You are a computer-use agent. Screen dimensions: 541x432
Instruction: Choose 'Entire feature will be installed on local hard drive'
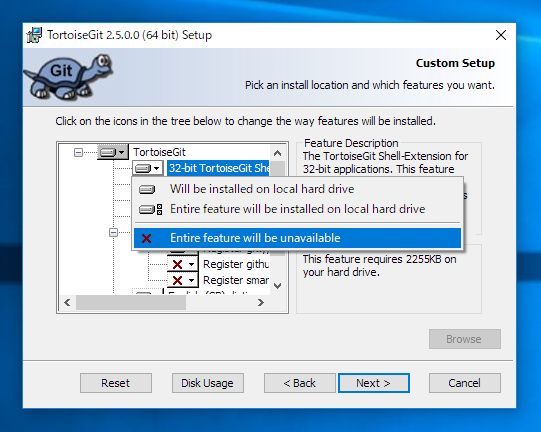[297, 209]
